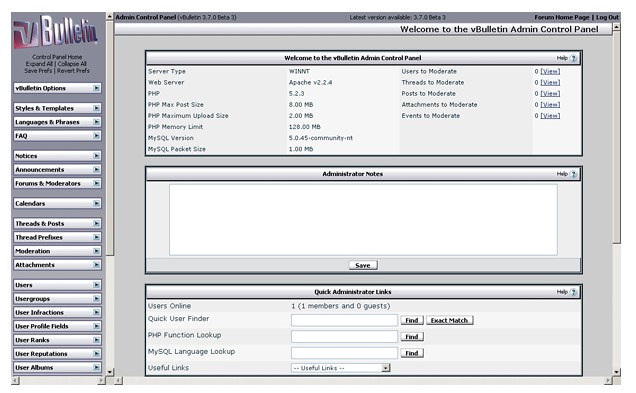Click the vBulletin logo

point(56,32)
